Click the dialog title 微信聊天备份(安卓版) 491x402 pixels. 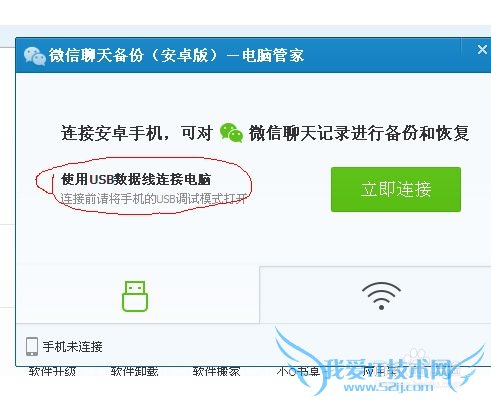click(x=133, y=55)
